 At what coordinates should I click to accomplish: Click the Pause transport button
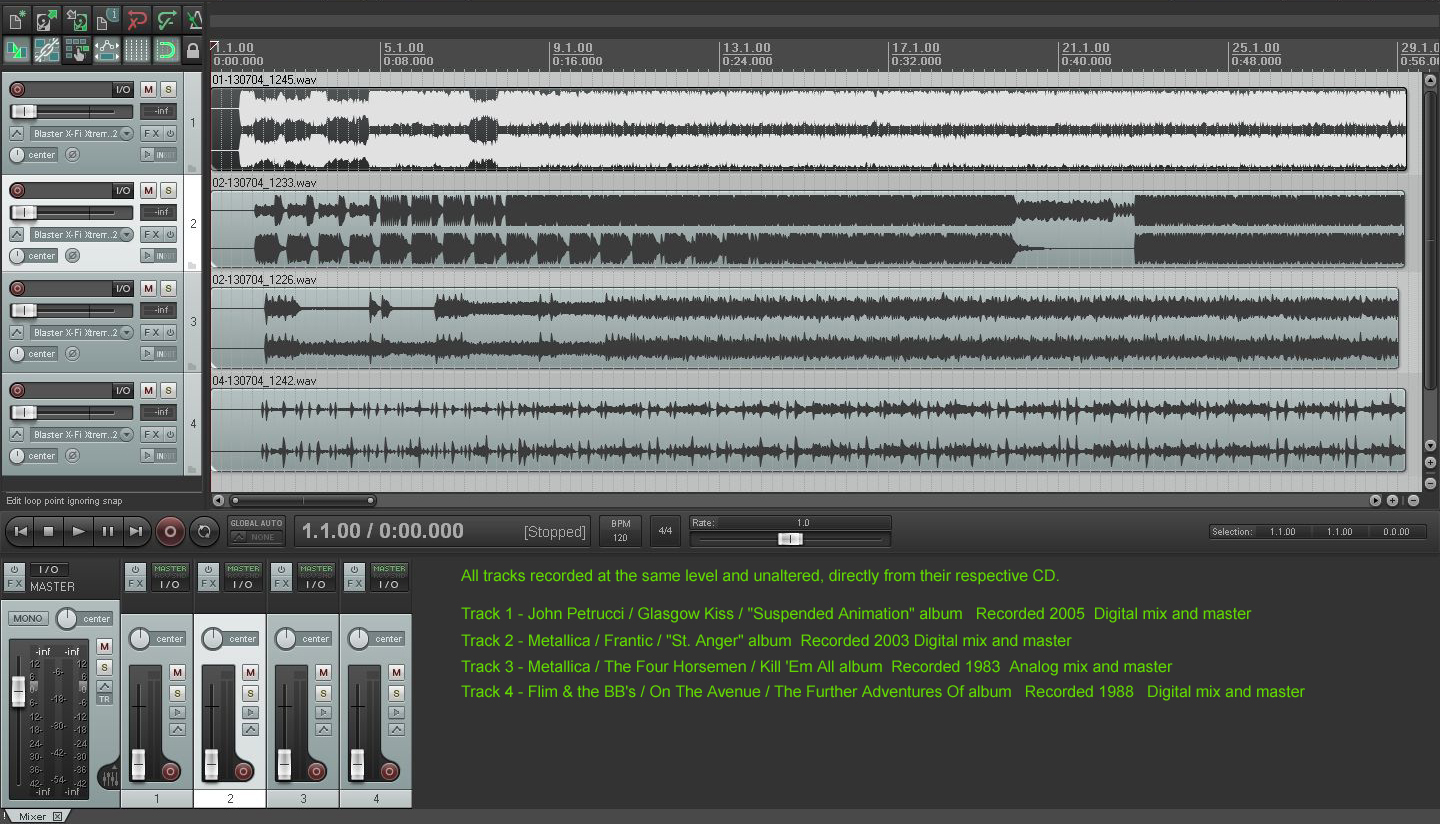(x=107, y=532)
